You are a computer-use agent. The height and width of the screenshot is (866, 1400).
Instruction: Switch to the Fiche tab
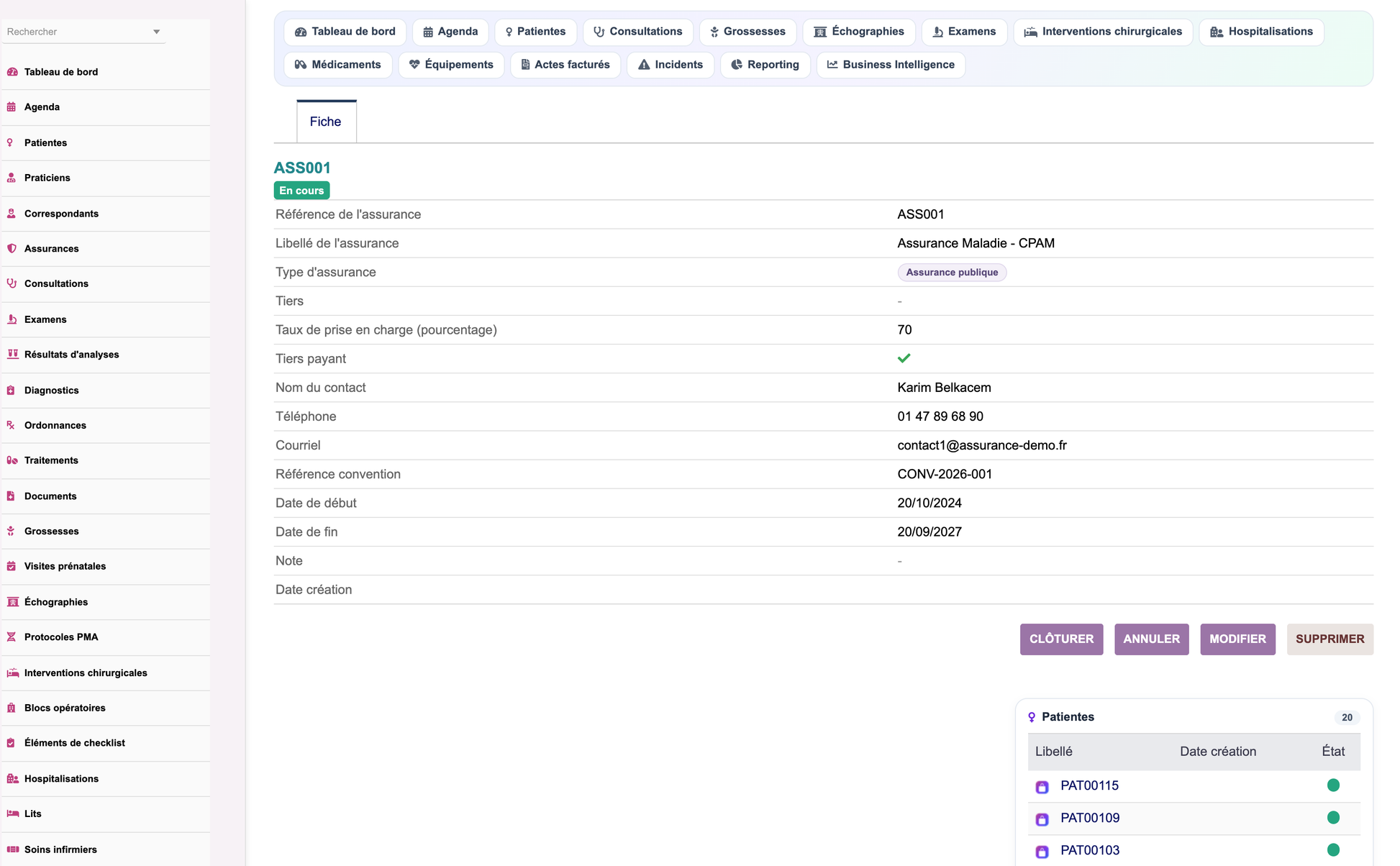tap(326, 122)
